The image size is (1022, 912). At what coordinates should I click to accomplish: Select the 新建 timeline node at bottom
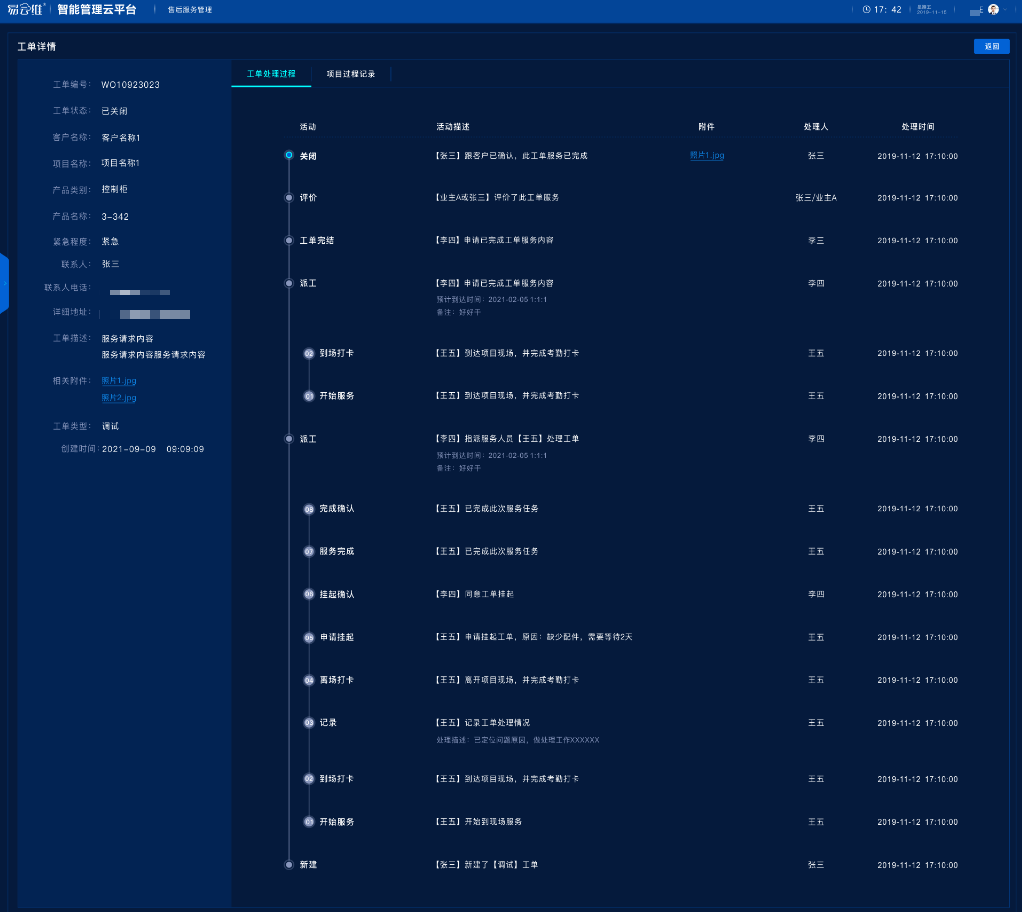(x=289, y=865)
